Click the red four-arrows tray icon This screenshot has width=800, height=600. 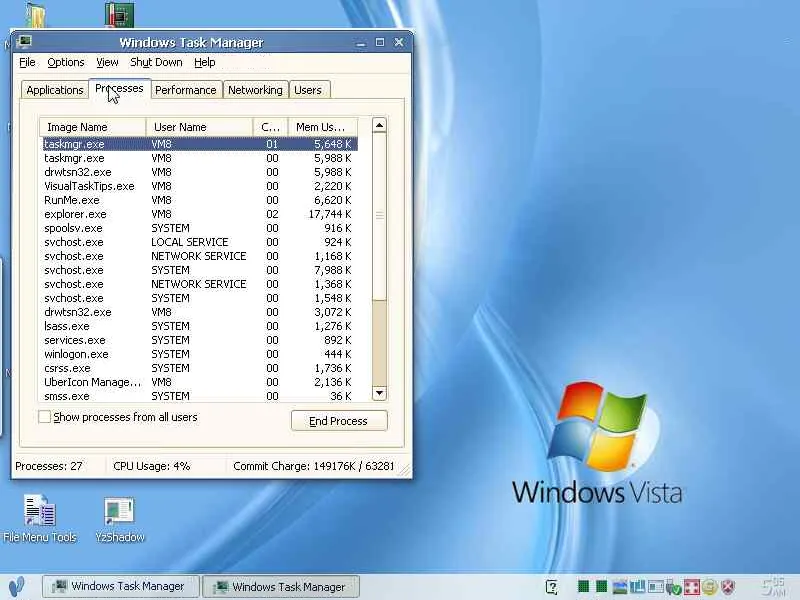tap(691, 587)
